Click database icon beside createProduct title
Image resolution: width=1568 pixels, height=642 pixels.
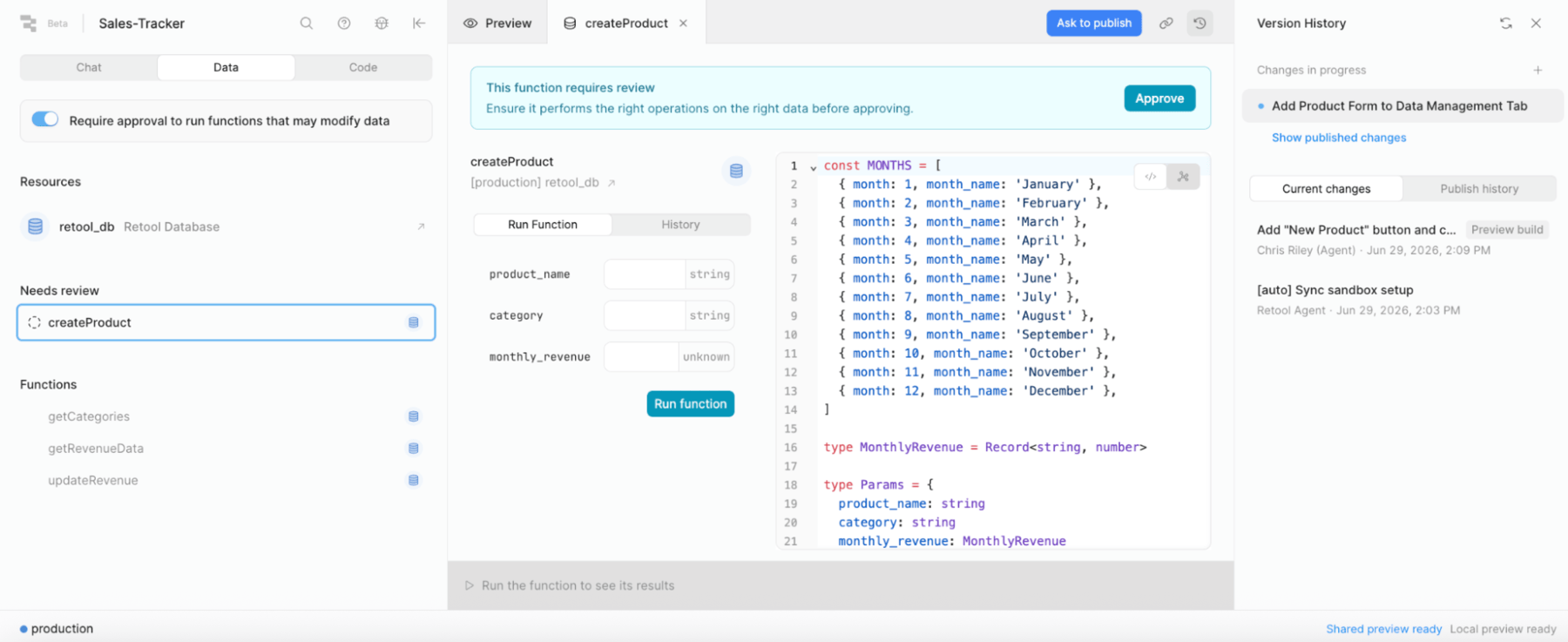736,171
